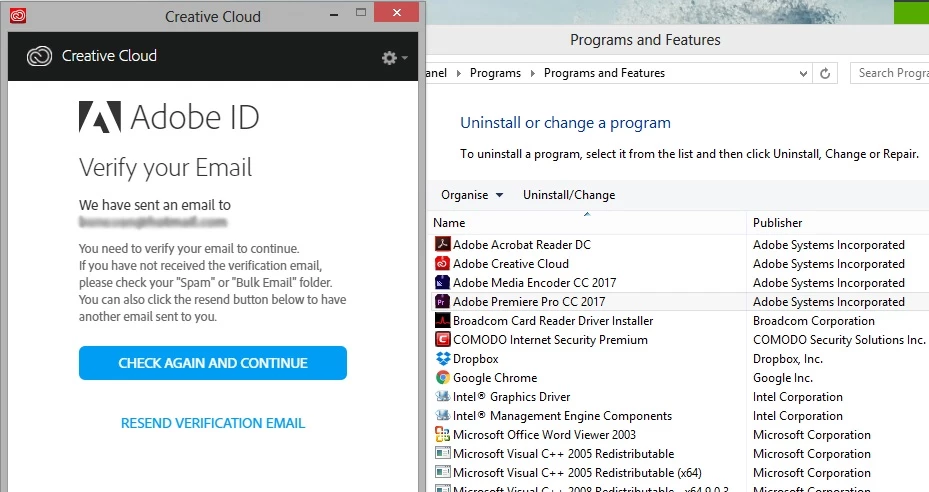The width and height of the screenshot is (929, 492).
Task: Click Uninstall/Change in the toolbar
Action: click(x=569, y=195)
